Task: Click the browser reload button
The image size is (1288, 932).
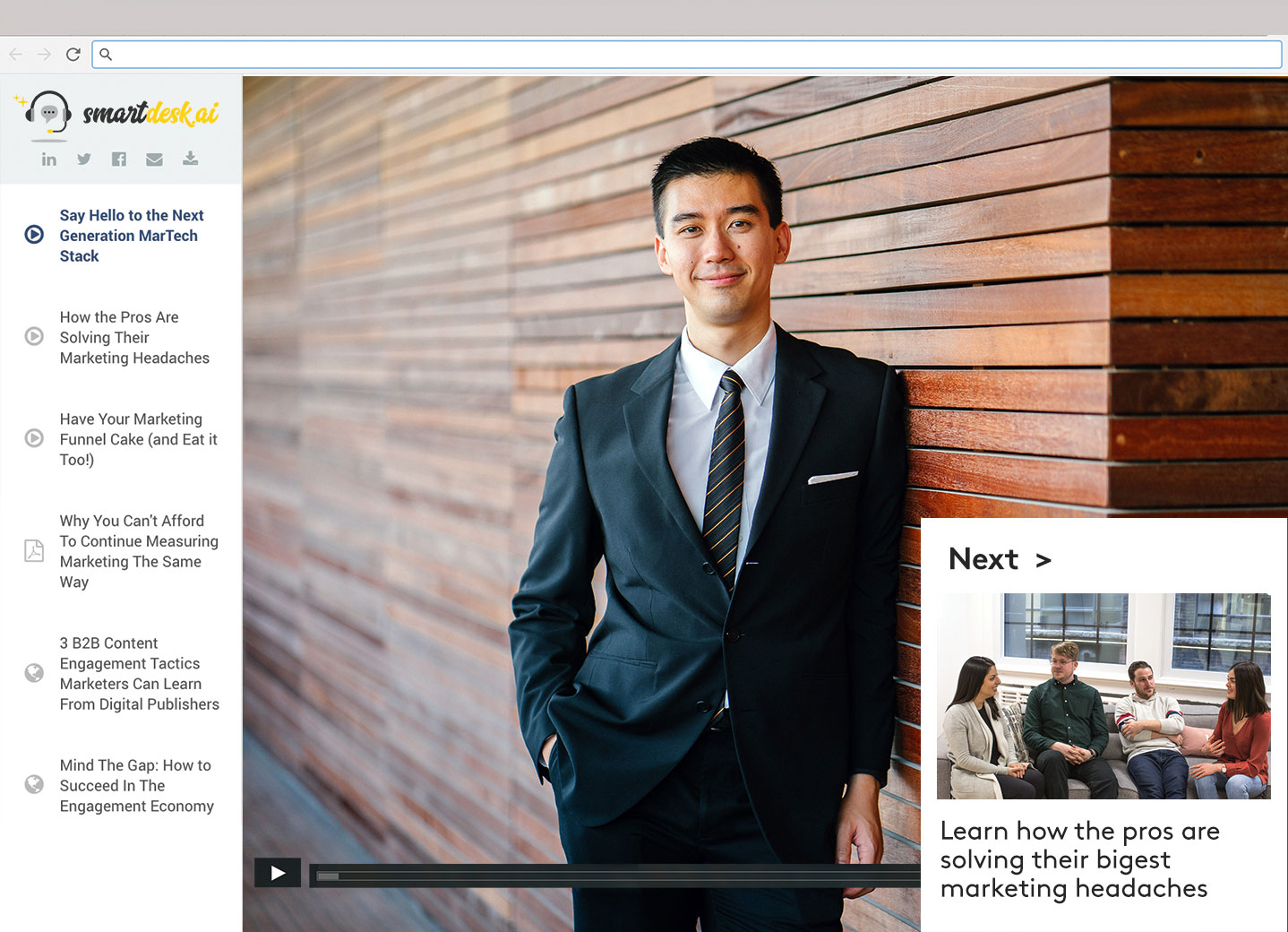Action: point(73,55)
